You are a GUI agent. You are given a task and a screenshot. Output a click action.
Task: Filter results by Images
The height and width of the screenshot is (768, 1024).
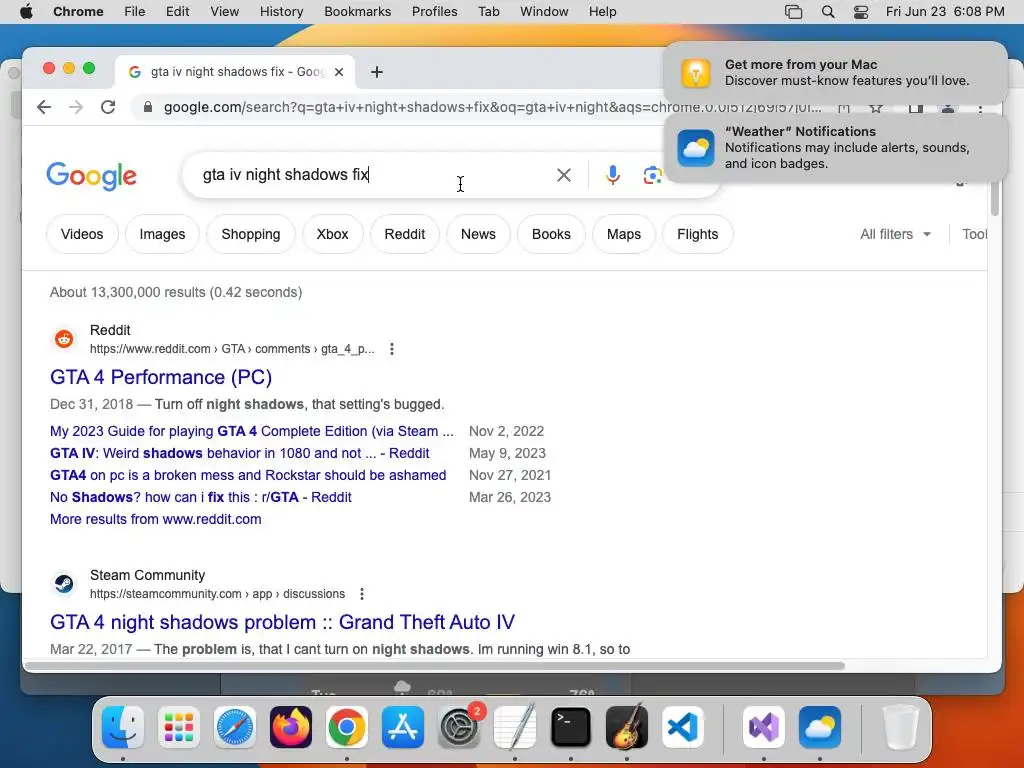[163, 234]
